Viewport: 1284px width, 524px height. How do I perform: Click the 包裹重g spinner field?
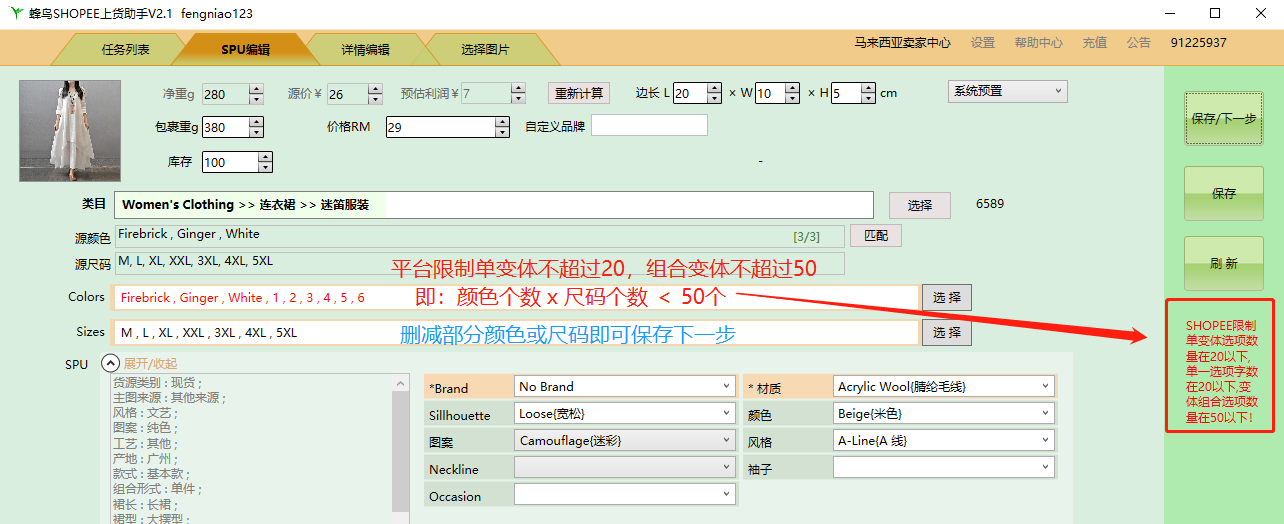click(x=232, y=127)
